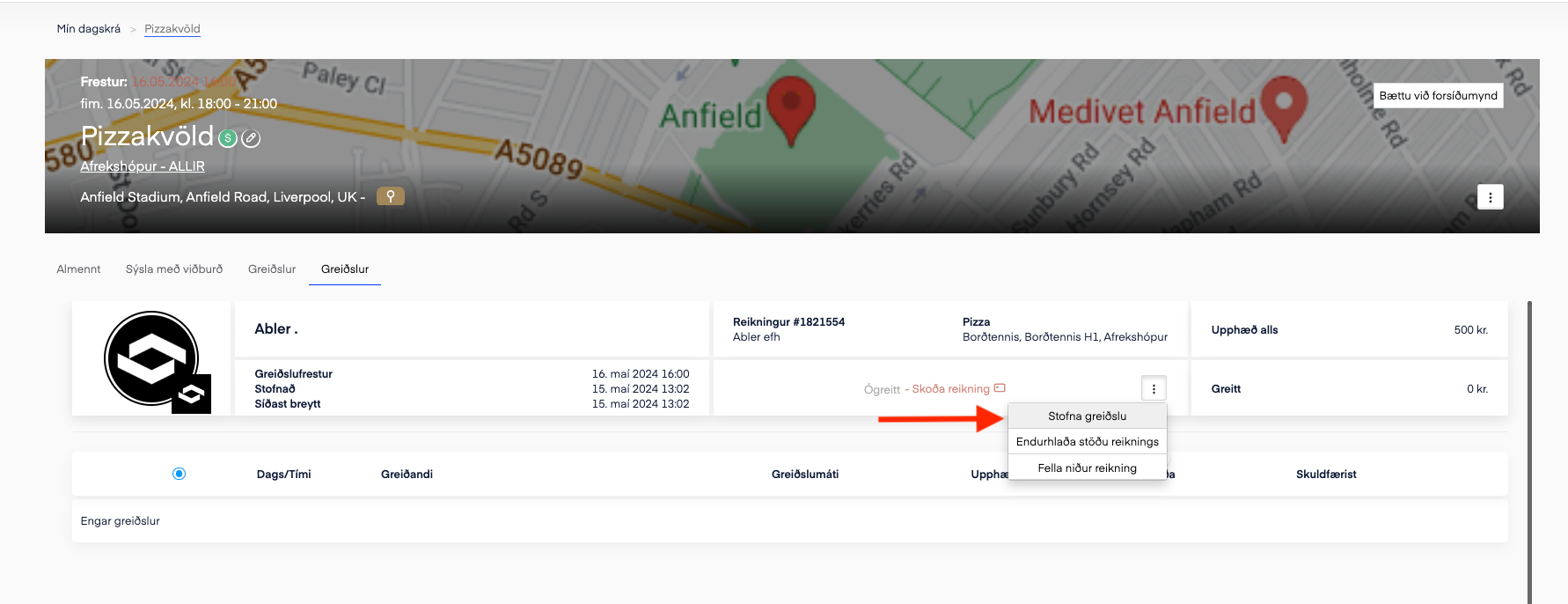Click the Pizzakvöld breadcrumb link
Screen dimensions: 1568x604
pyautogui.click(x=172, y=29)
